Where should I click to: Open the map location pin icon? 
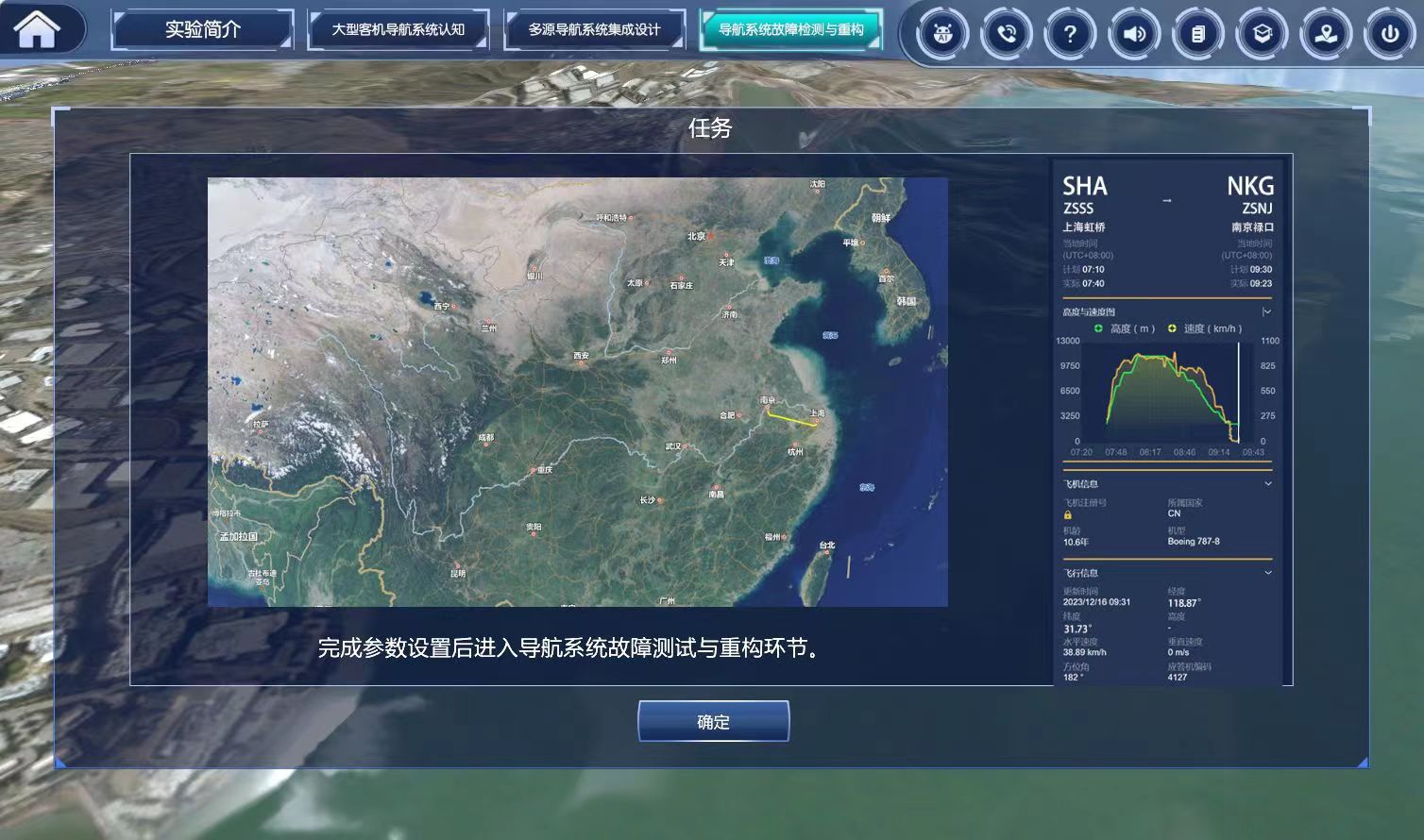coord(1326,35)
